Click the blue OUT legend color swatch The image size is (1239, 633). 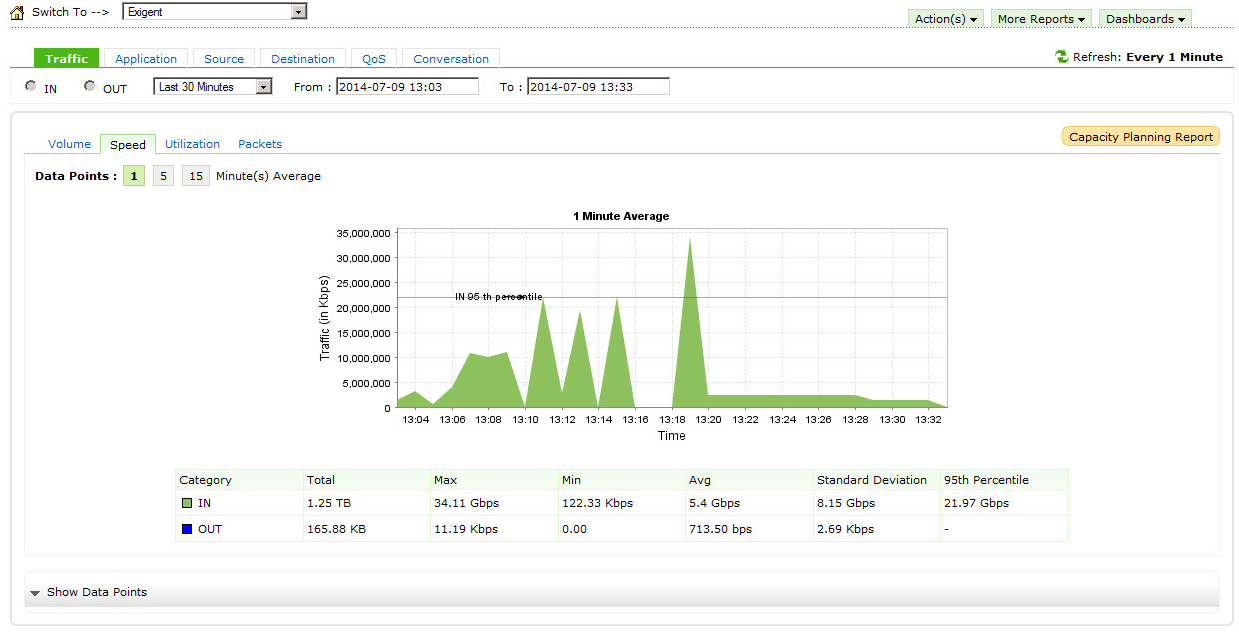coord(187,529)
